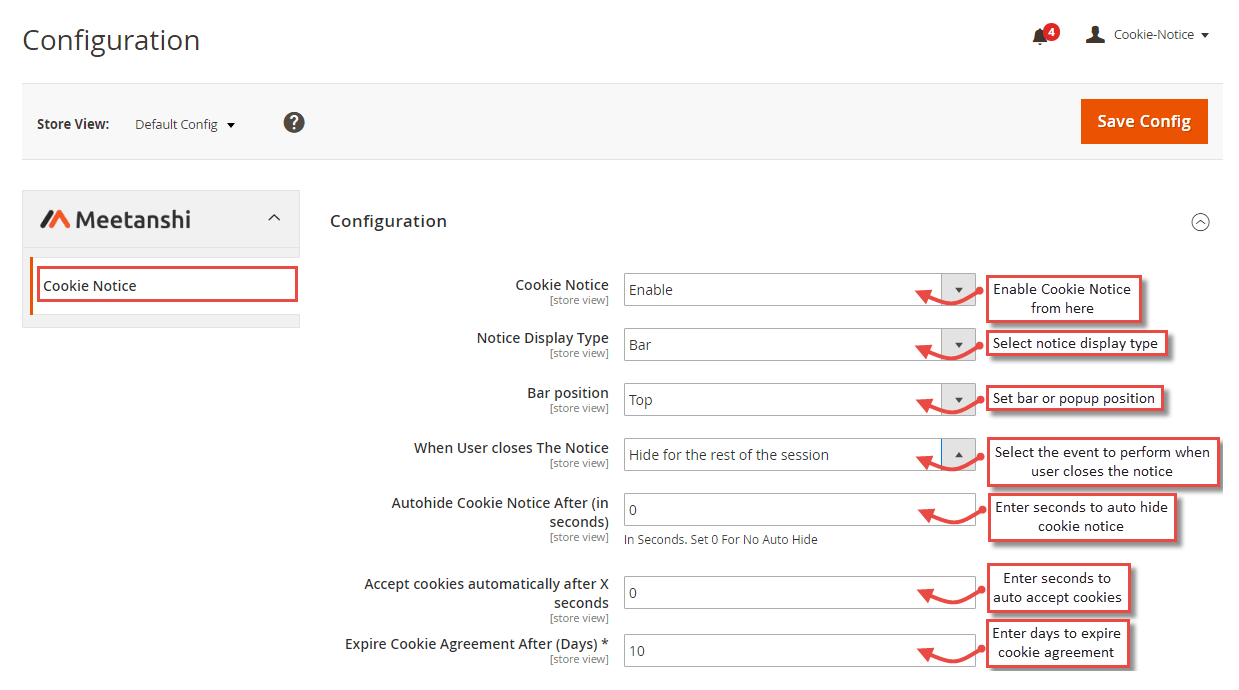The height and width of the screenshot is (690, 1239).
Task: Click the Expire Cookie Agreement After label
Action: click(477, 644)
